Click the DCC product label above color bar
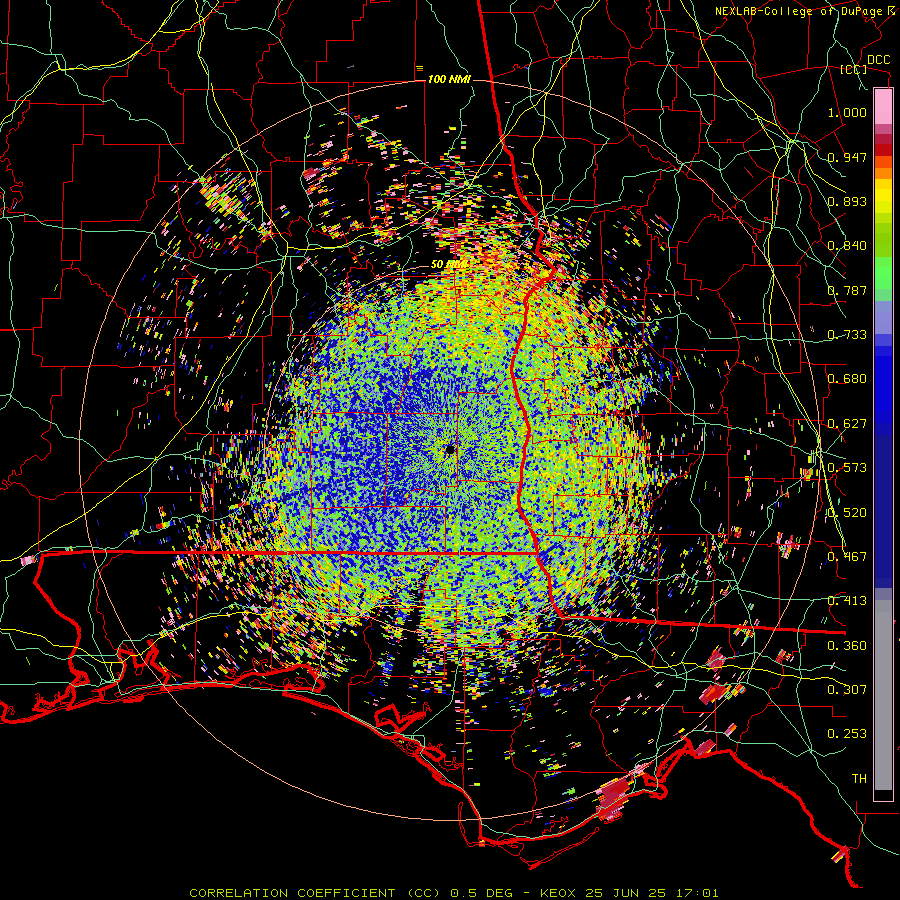 tap(879, 60)
